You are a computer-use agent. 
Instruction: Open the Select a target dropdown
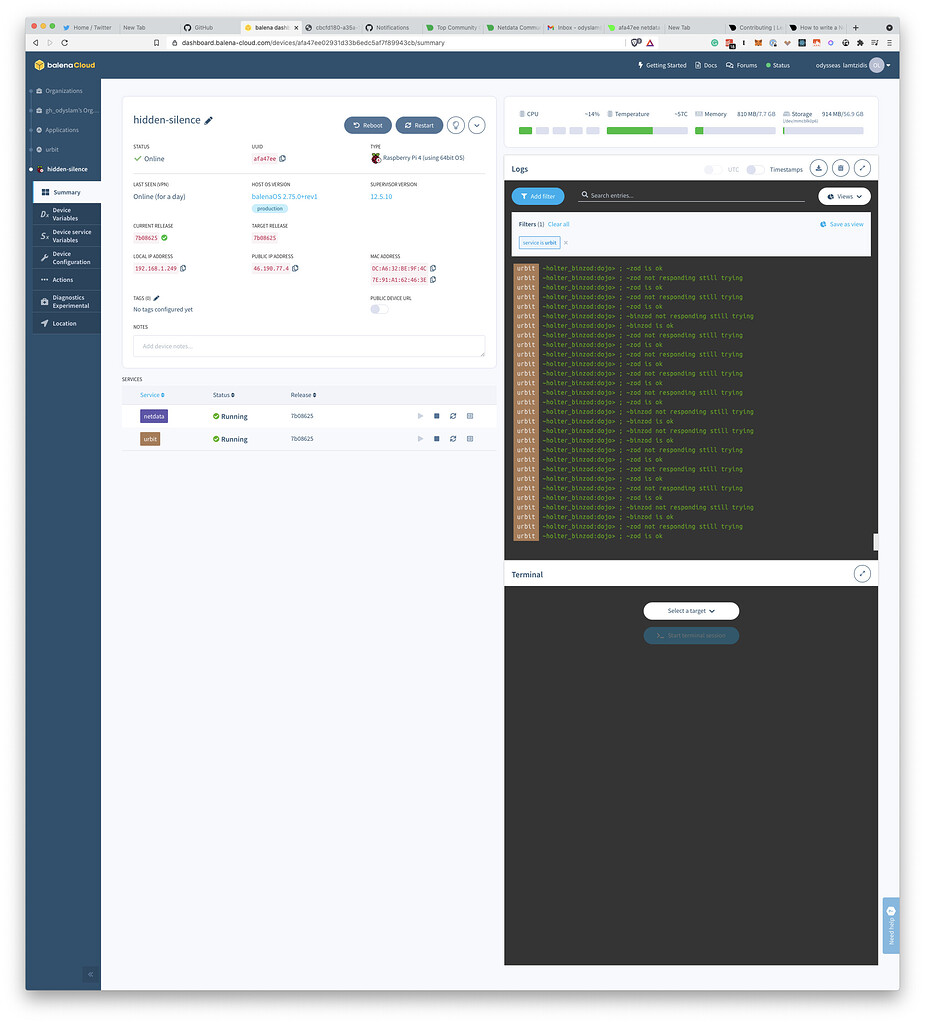691,610
